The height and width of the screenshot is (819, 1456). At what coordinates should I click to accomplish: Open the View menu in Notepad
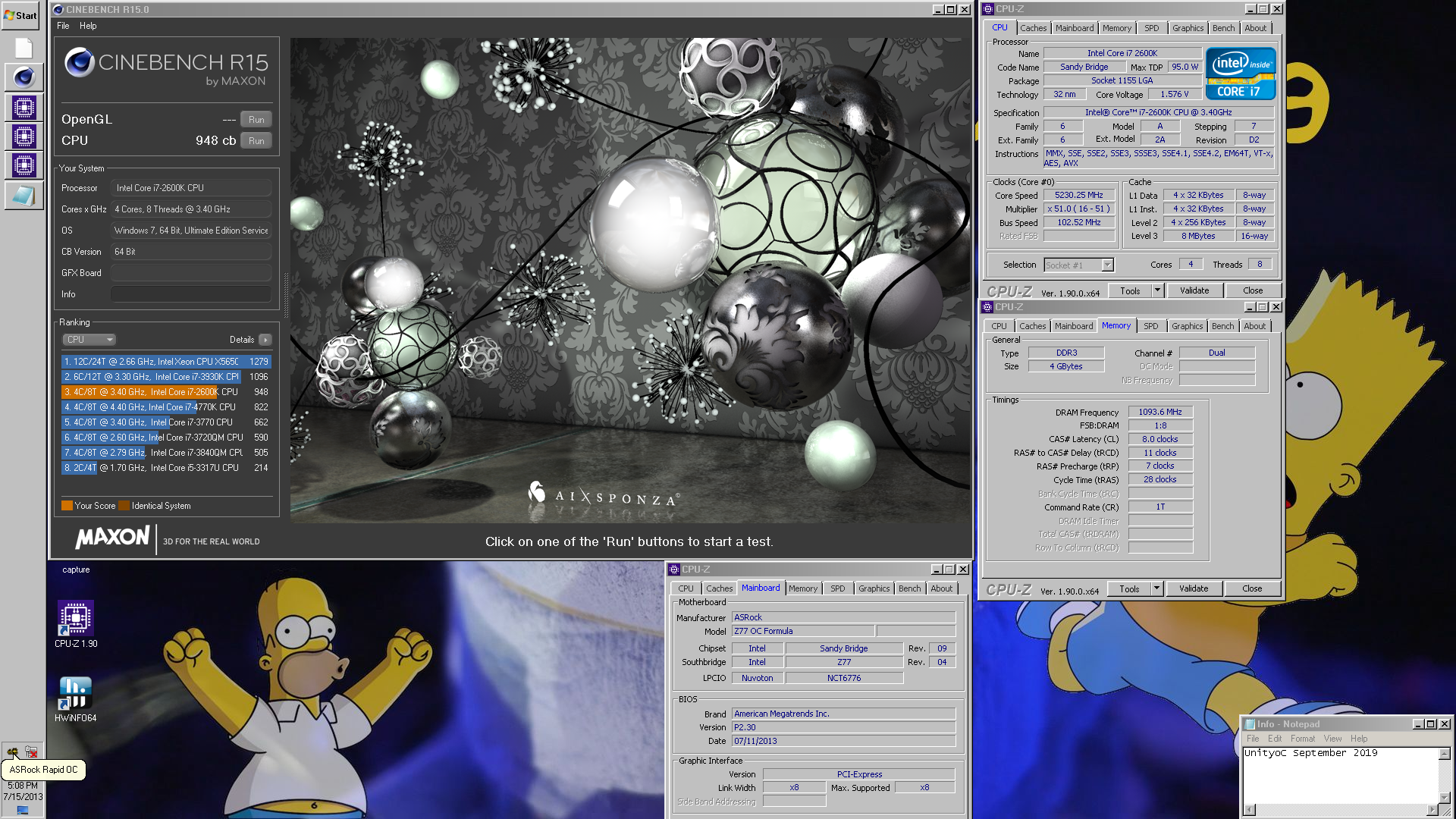[x=1332, y=739]
